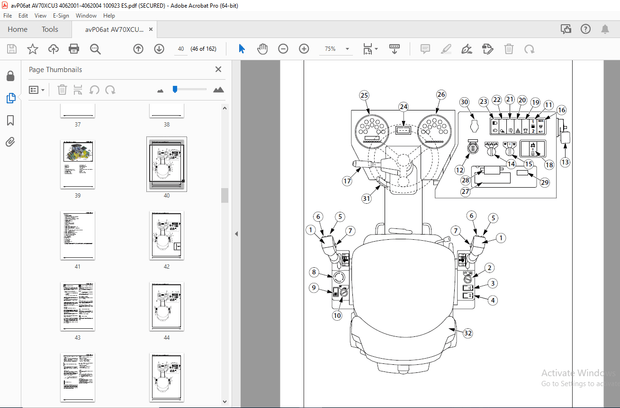Click the page layout icon in thumbnails toolbar

[x=78, y=90]
